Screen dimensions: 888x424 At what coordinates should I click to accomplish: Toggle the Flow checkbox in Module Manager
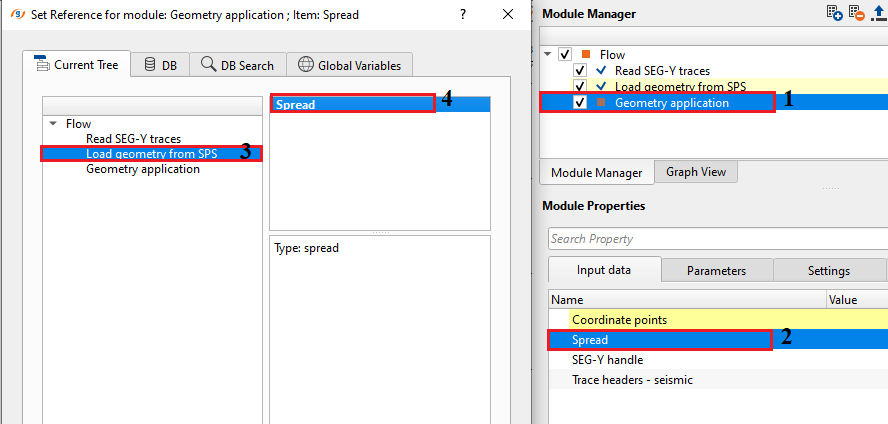[x=566, y=54]
